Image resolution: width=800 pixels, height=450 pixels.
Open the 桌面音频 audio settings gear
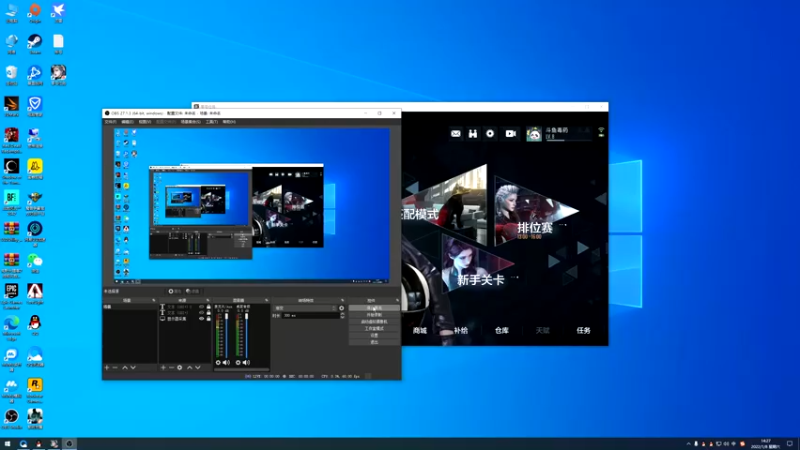[x=238, y=363]
